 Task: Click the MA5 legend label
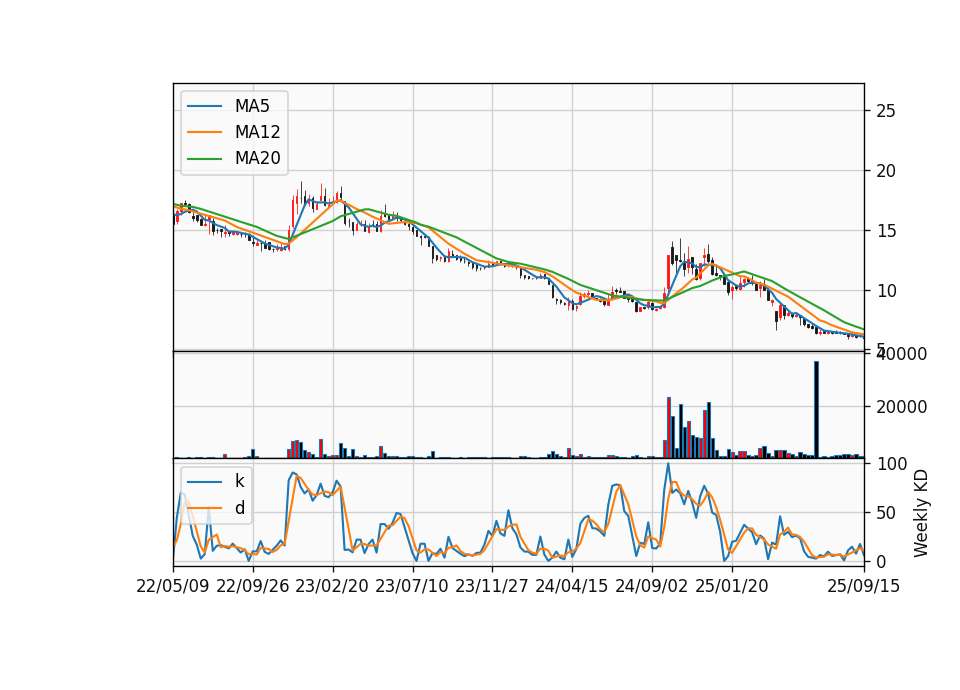click(x=252, y=106)
